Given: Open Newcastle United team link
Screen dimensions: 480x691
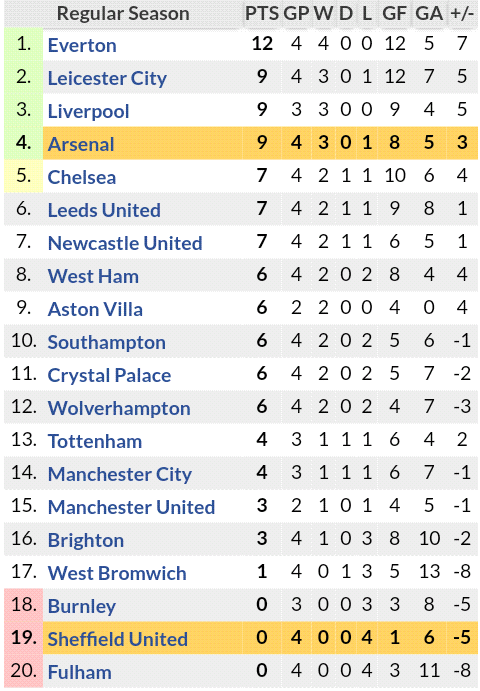Looking at the screenshot, I should click(125, 243).
